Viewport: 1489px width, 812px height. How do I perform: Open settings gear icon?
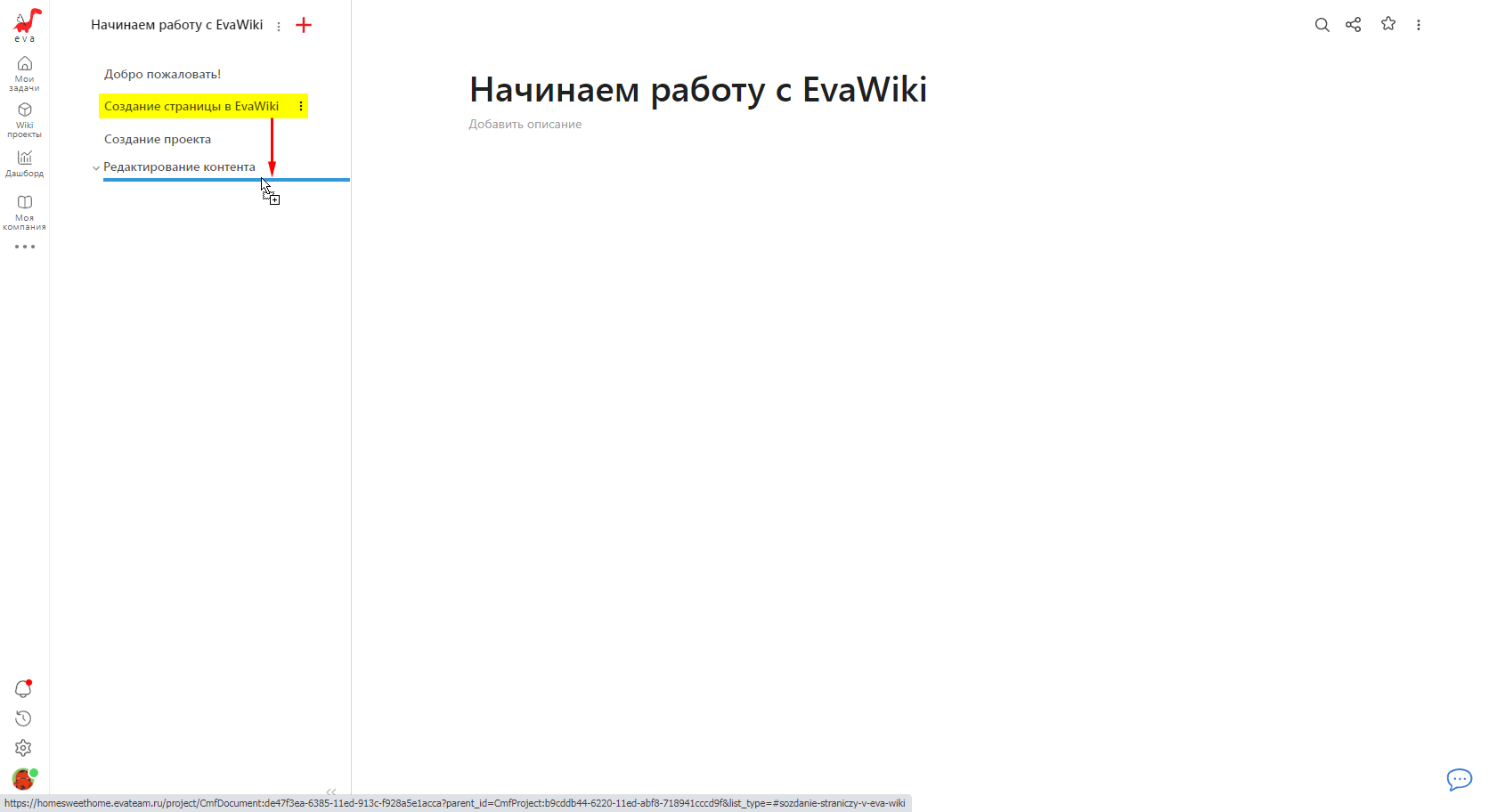click(23, 749)
